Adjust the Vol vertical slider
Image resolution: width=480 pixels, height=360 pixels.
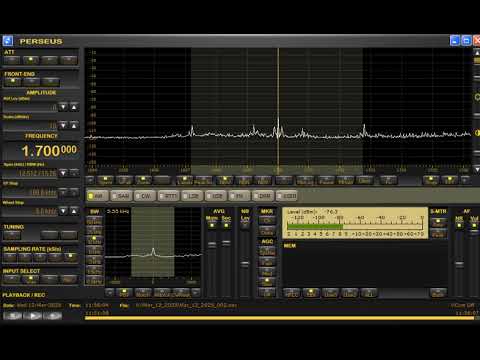click(474, 232)
